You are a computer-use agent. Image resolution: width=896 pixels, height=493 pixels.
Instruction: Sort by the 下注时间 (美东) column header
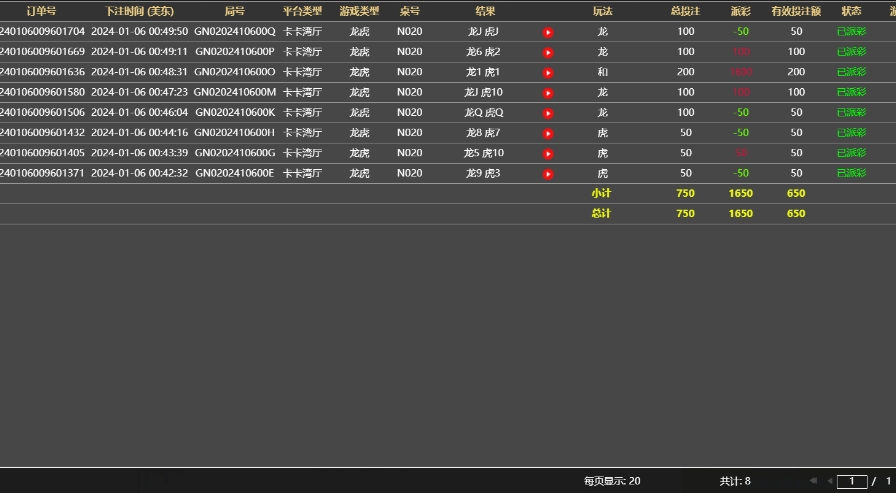coord(139,11)
